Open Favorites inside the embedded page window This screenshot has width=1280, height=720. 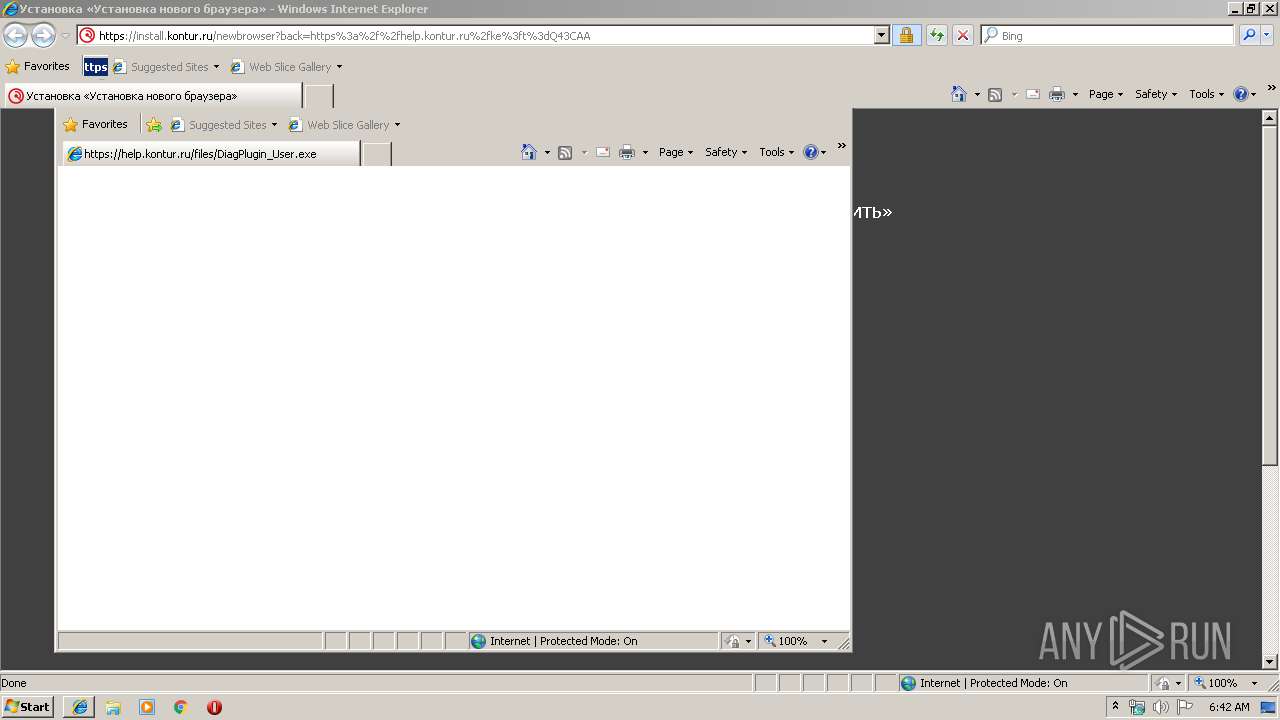pyautogui.click(x=96, y=124)
